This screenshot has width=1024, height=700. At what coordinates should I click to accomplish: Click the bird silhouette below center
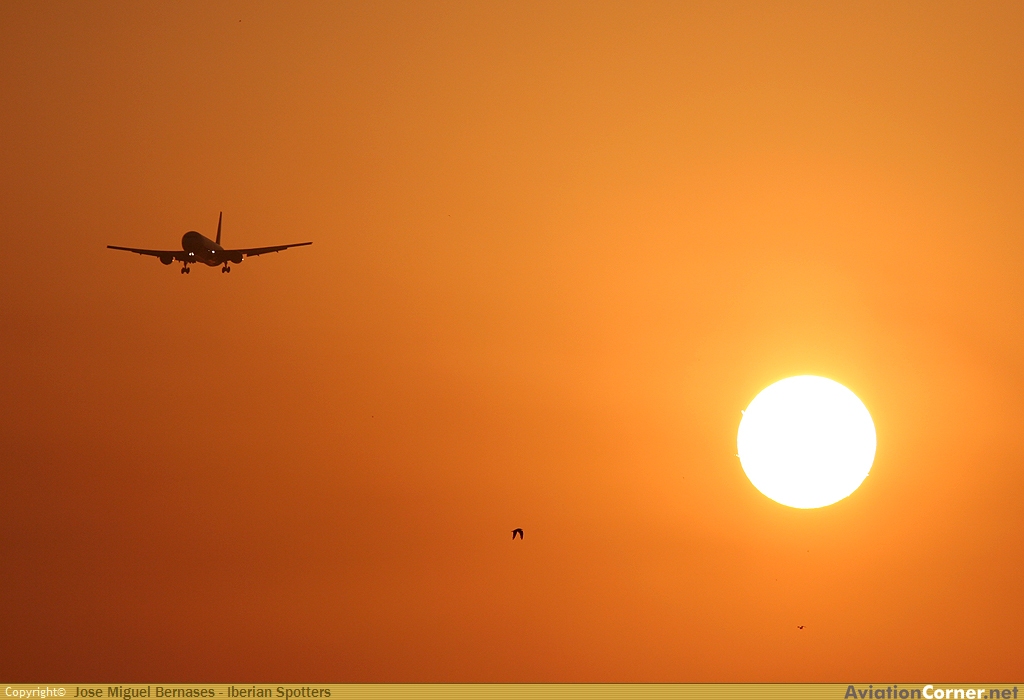[x=517, y=534]
